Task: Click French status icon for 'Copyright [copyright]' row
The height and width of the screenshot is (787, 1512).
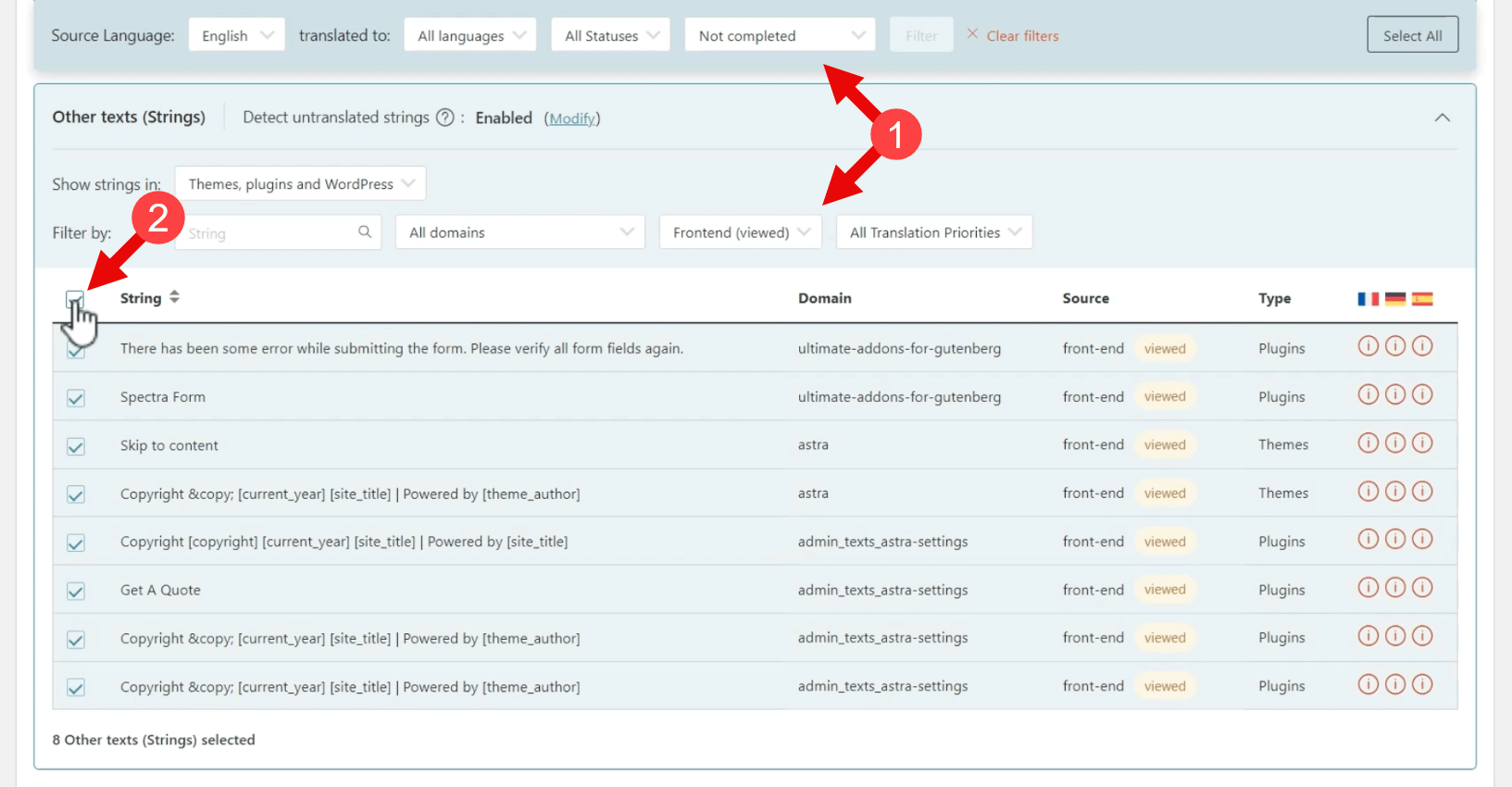Action: [1368, 539]
